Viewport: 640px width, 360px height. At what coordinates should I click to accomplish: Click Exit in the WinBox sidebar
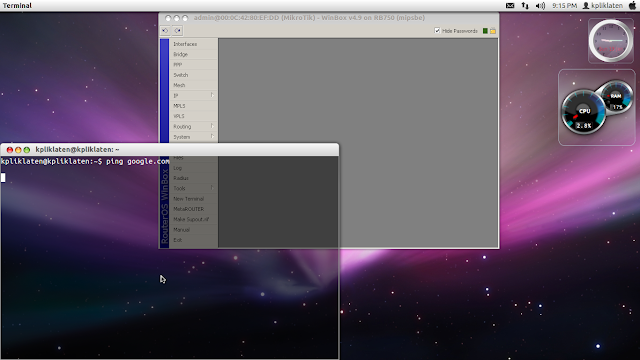click(x=193, y=240)
